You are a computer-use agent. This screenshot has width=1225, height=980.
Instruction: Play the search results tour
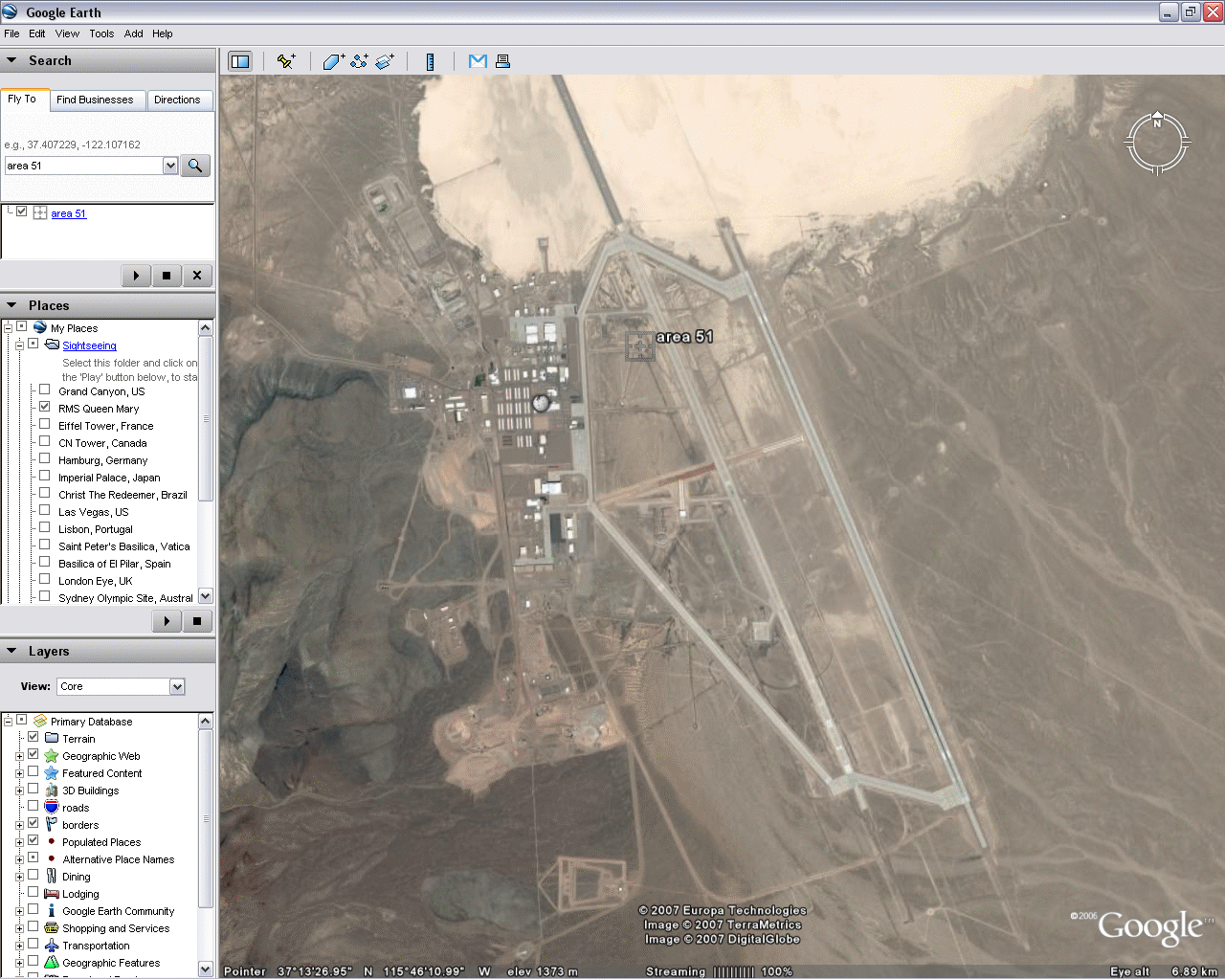pyautogui.click(x=137, y=276)
